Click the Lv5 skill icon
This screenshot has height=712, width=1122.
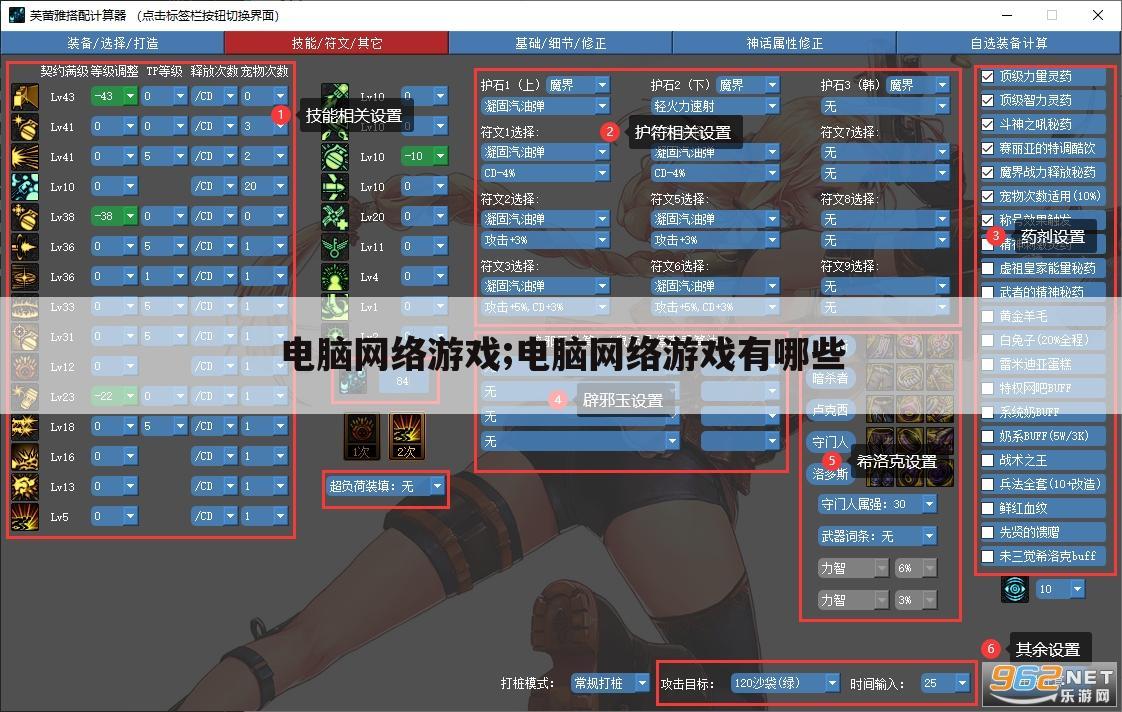point(24,517)
